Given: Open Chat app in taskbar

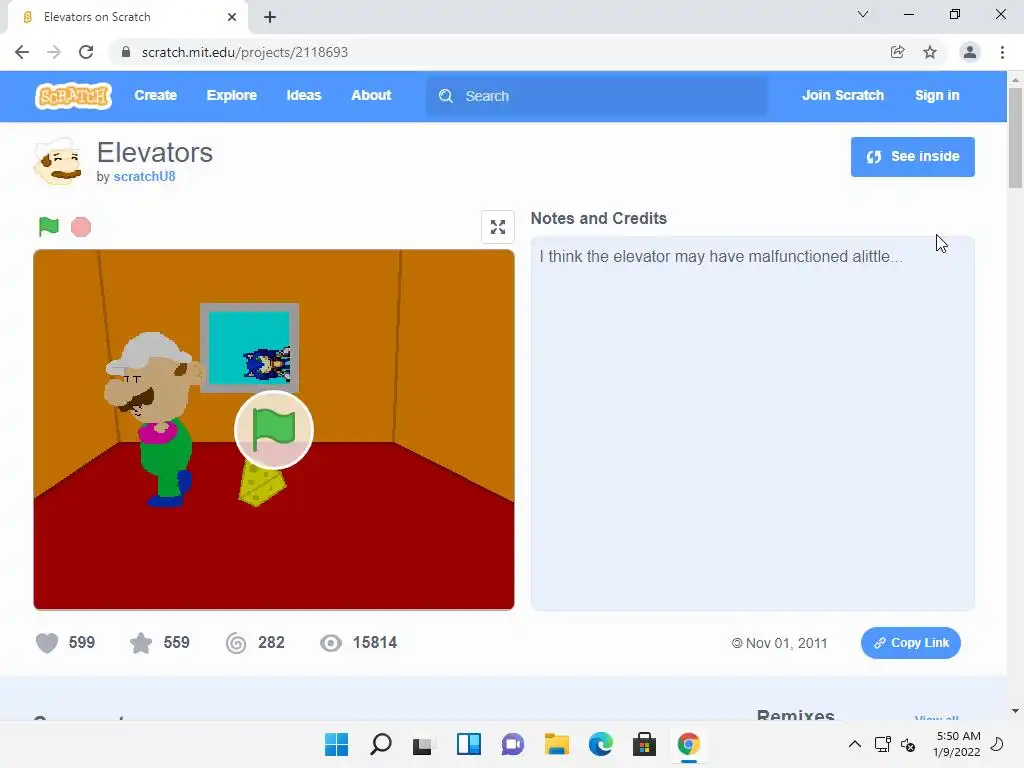Looking at the screenshot, I should pos(513,744).
